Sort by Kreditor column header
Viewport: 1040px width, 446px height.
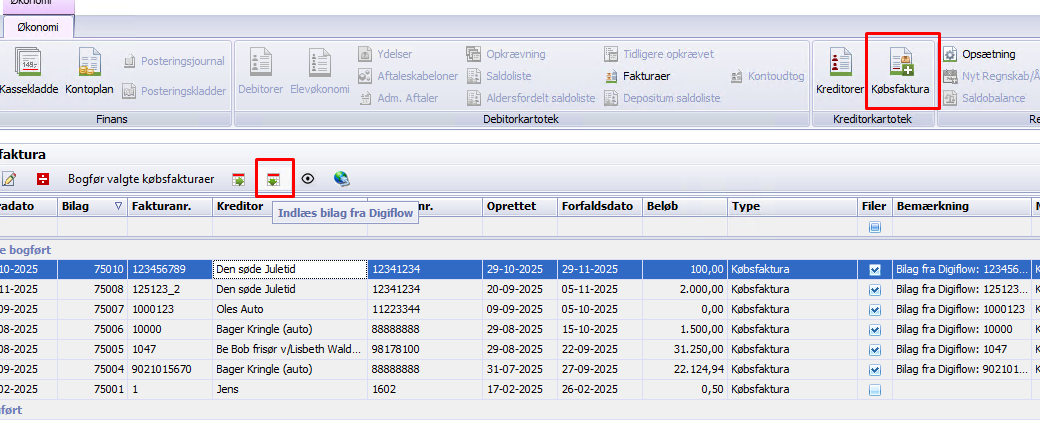click(x=290, y=206)
